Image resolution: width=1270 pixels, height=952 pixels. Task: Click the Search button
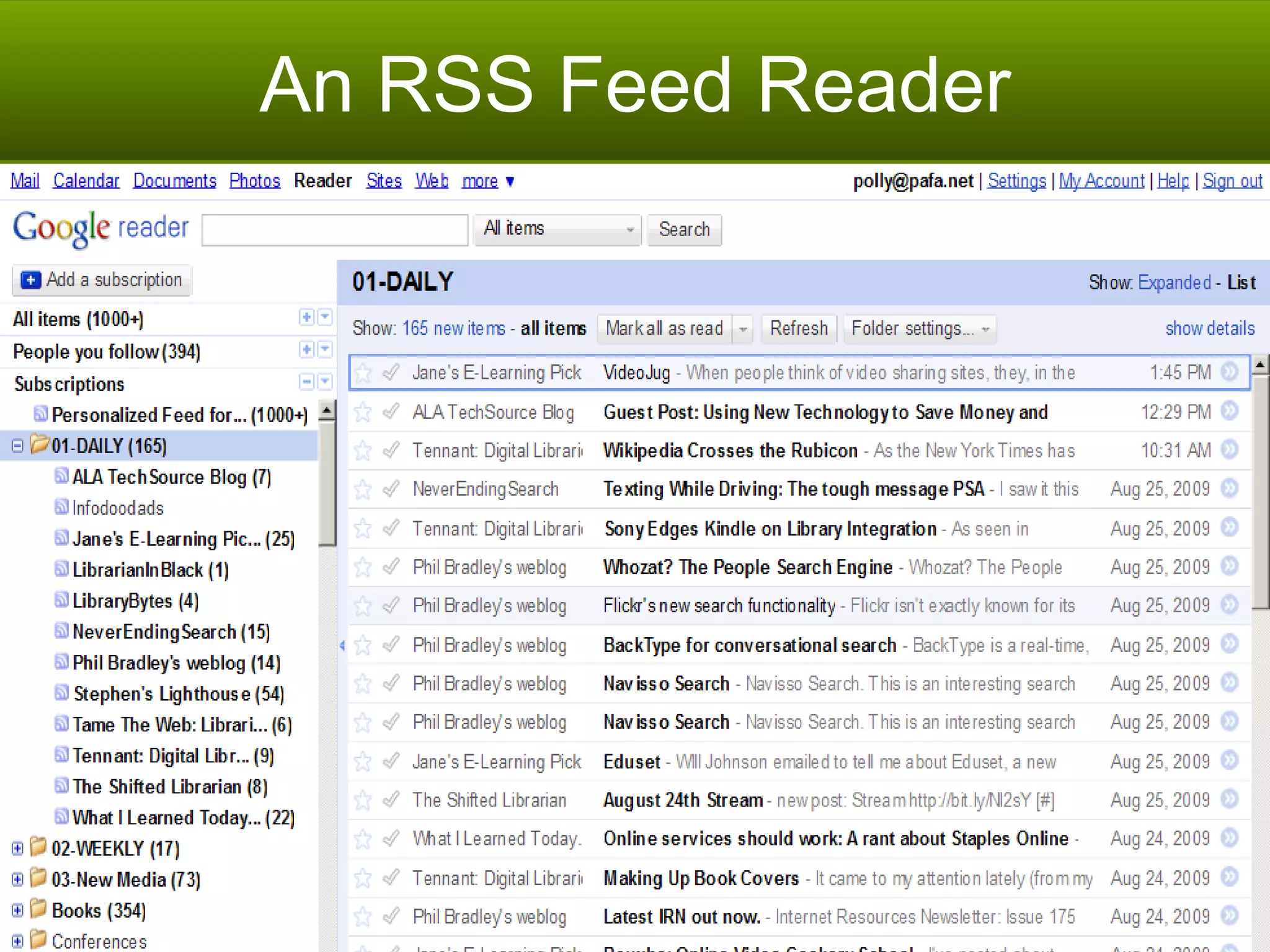coord(684,230)
